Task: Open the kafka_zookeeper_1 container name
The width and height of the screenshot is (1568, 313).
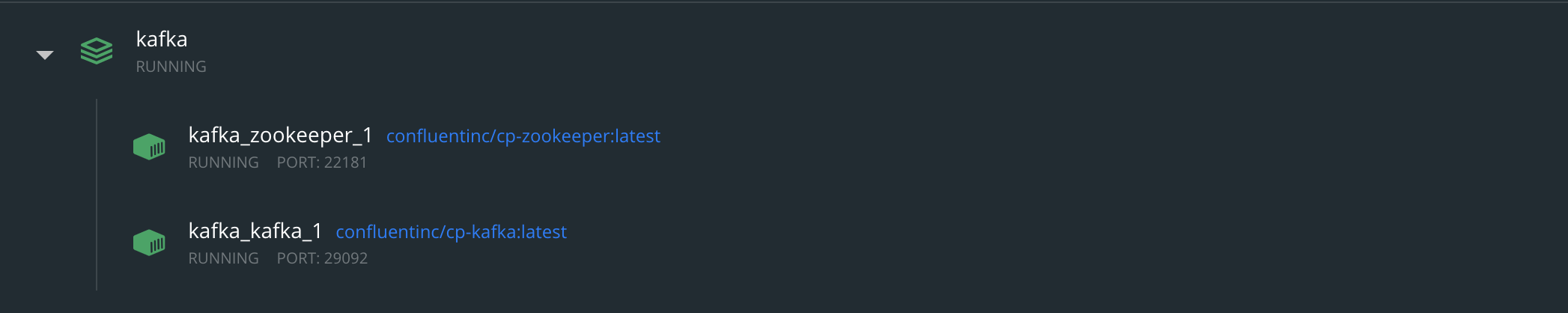Action: [x=280, y=135]
